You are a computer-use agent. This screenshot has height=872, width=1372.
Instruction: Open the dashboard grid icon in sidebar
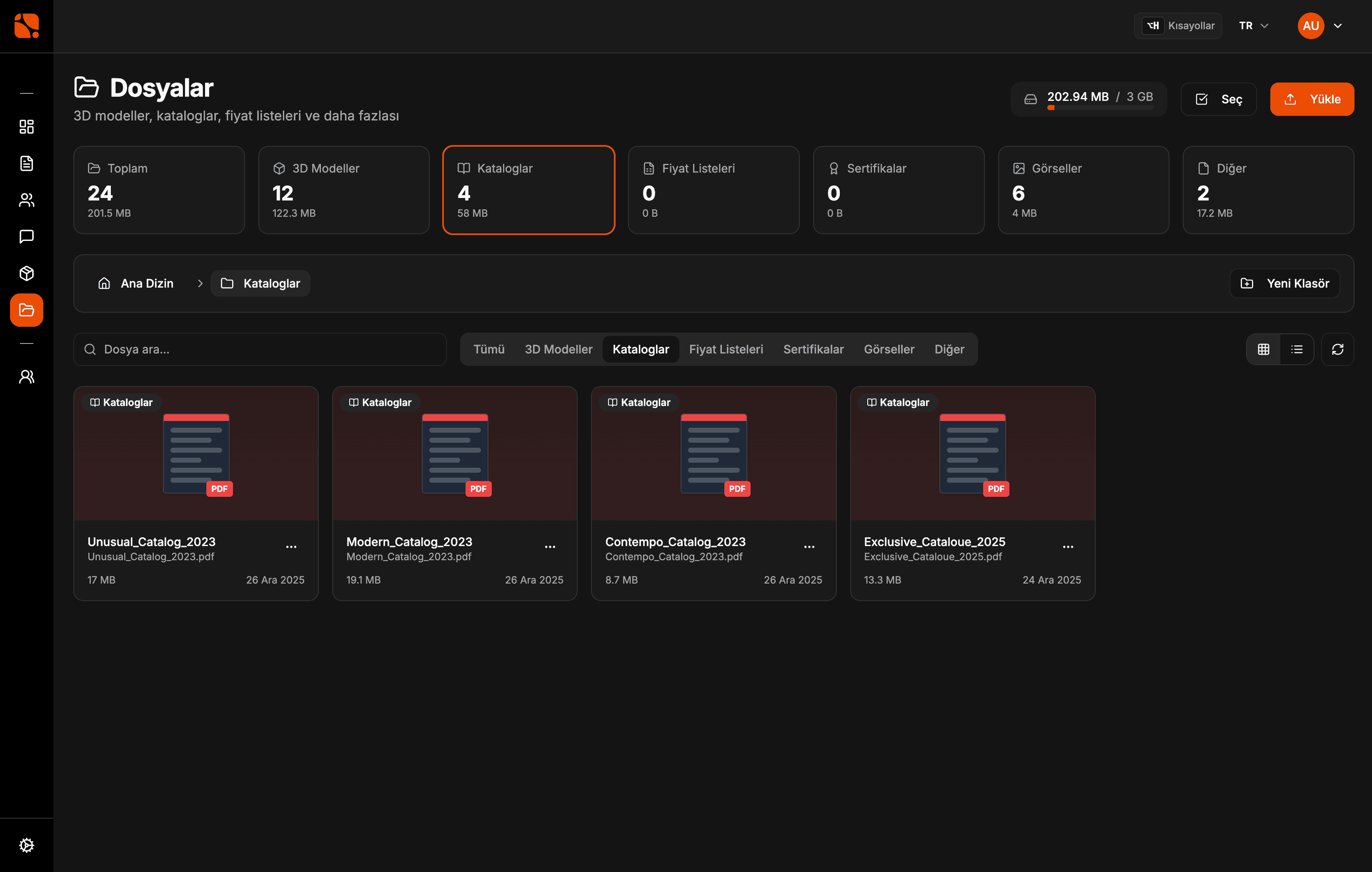(x=26, y=127)
